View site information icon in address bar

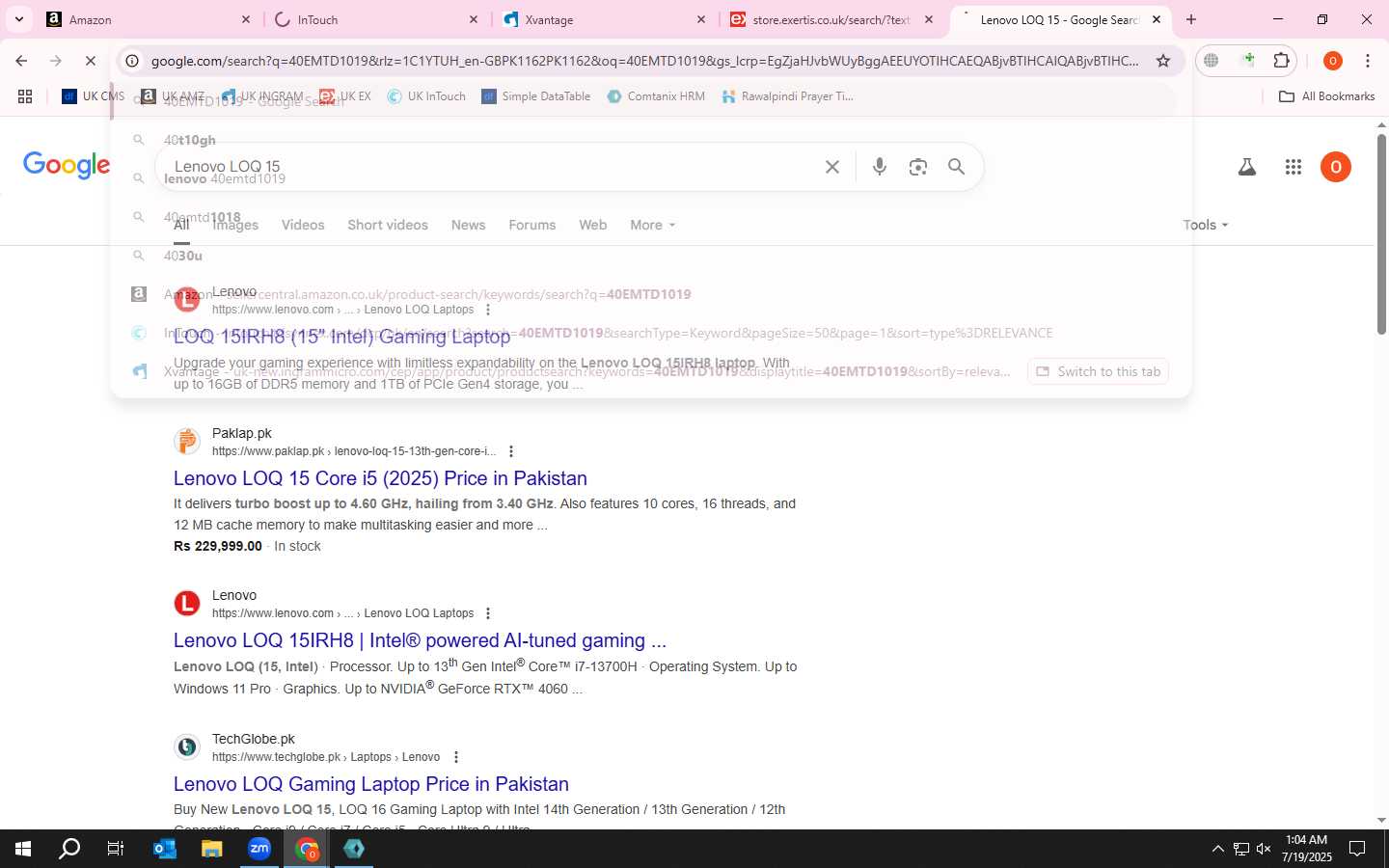133,61
